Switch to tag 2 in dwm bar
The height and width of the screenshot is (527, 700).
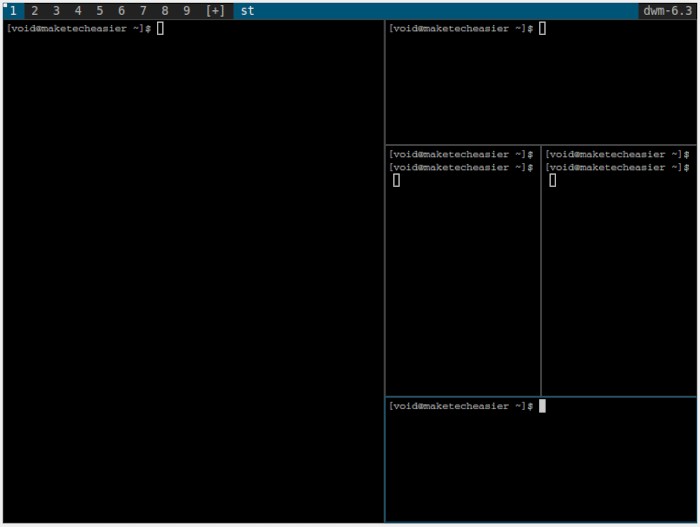click(x=35, y=11)
